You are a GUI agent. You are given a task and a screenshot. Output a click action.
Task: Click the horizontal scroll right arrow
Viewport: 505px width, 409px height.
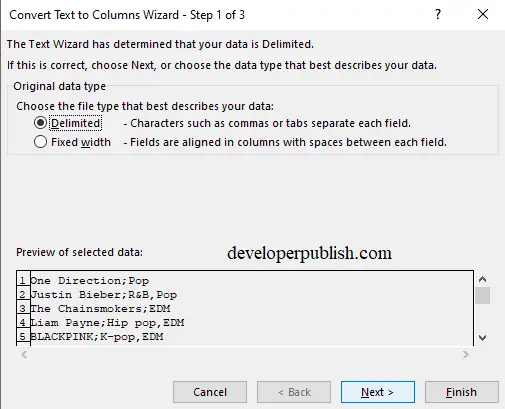[466, 354]
